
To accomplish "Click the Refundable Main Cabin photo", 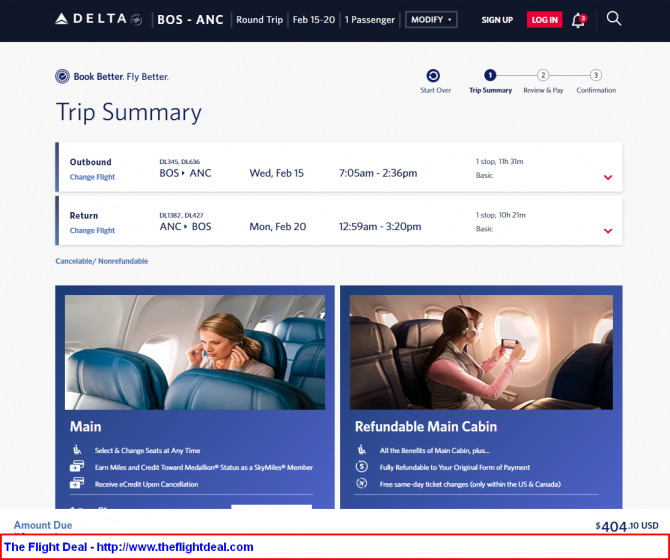I will (481, 352).
